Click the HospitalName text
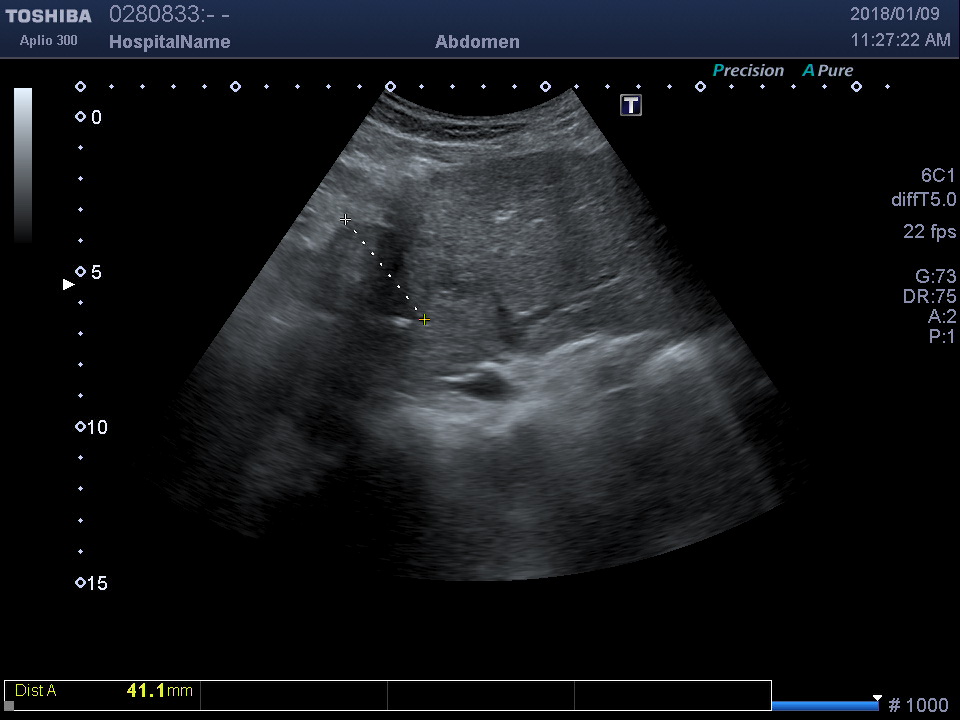 pos(169,42)
